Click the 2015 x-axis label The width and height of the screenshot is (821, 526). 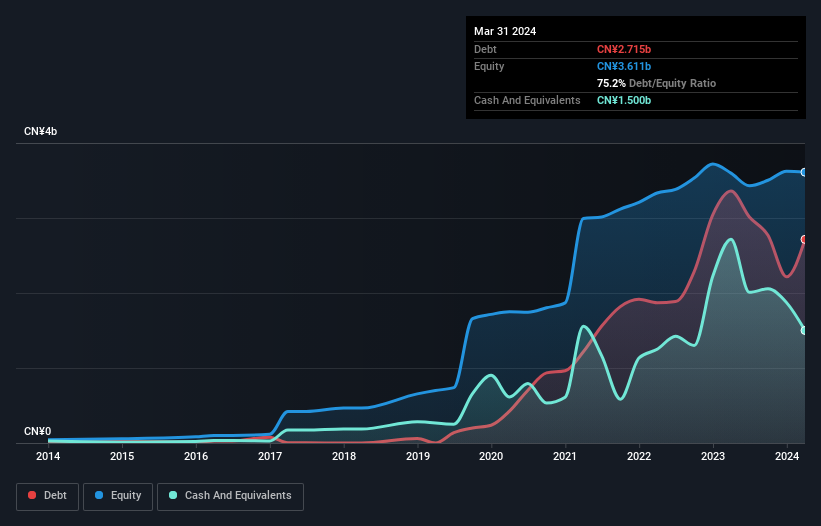coord(122,456)
